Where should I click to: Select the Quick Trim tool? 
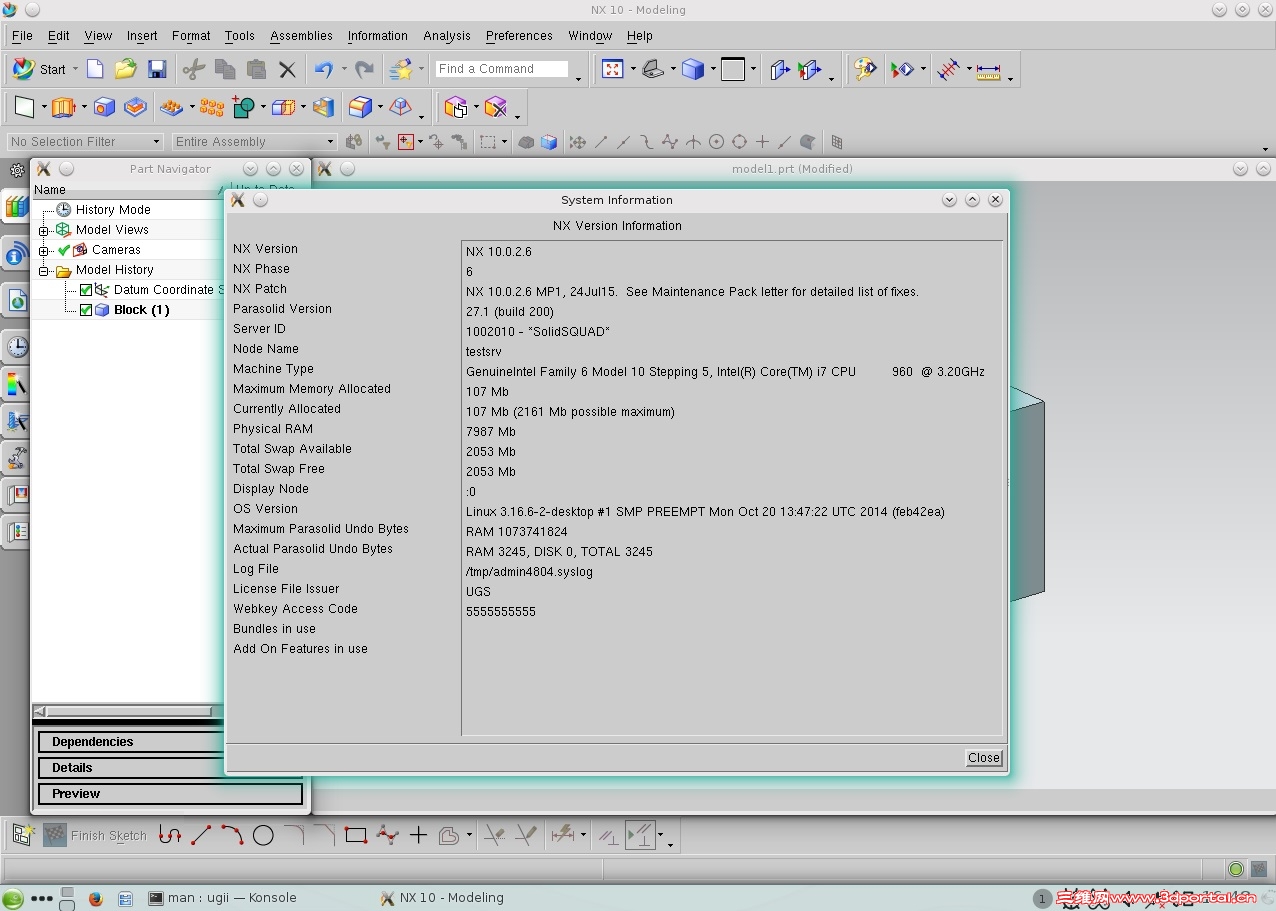[x=494, y=835]
